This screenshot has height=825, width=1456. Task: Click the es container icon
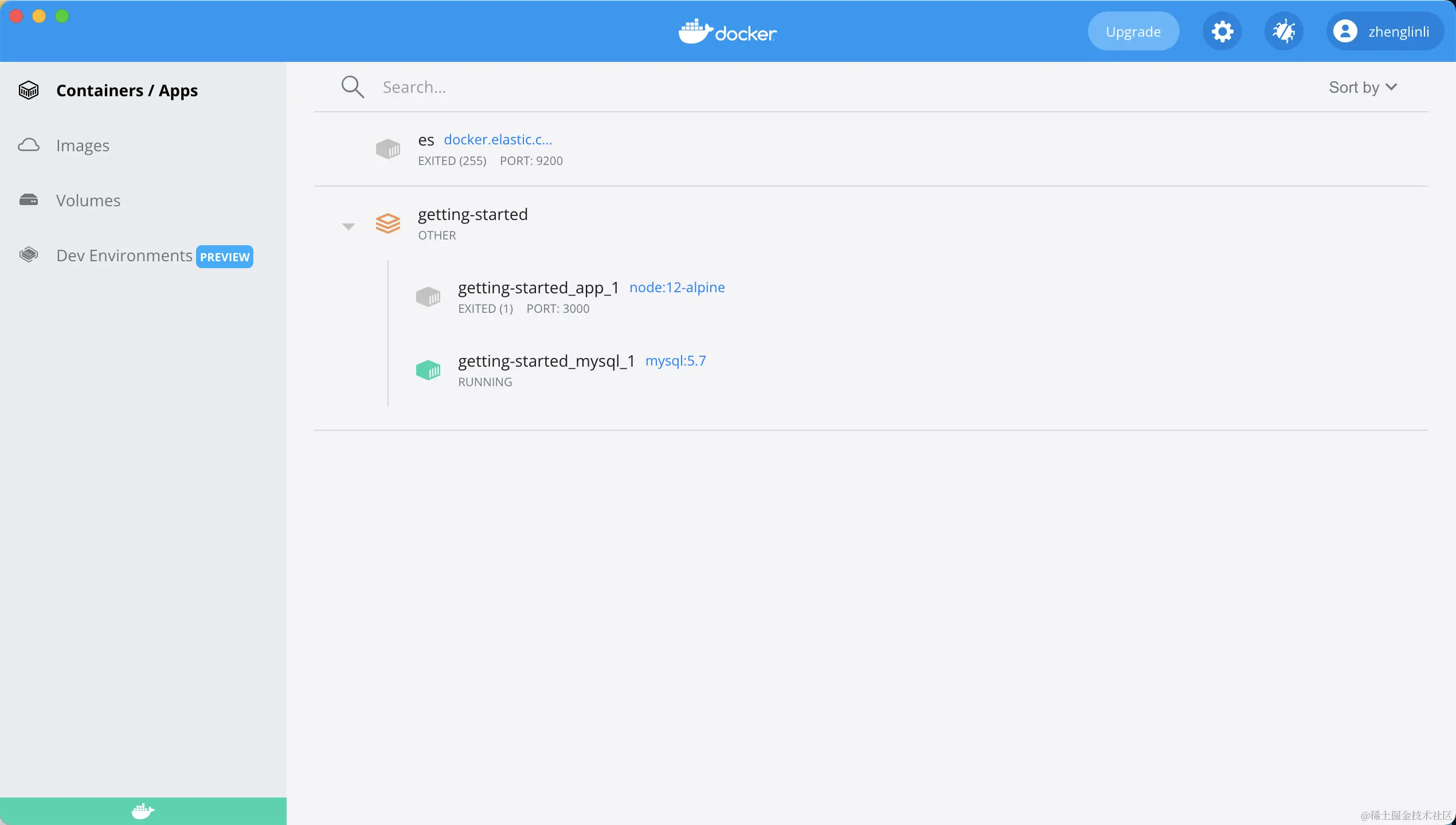[388, 149]
